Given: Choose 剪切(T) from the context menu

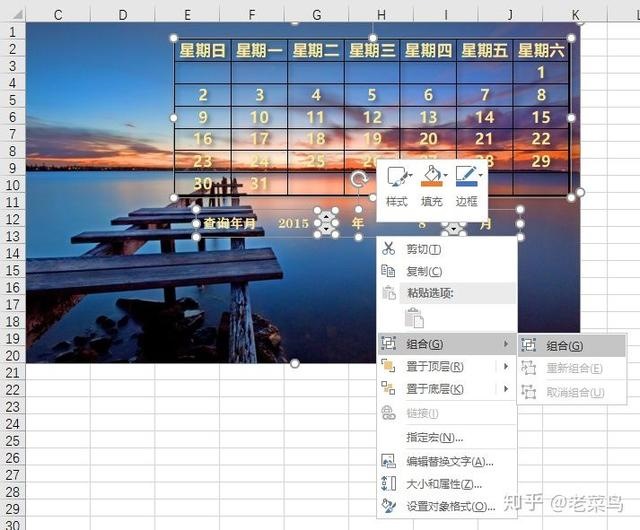Looking at the screenshot, I should pyautogui.click(x=447, y=249).
